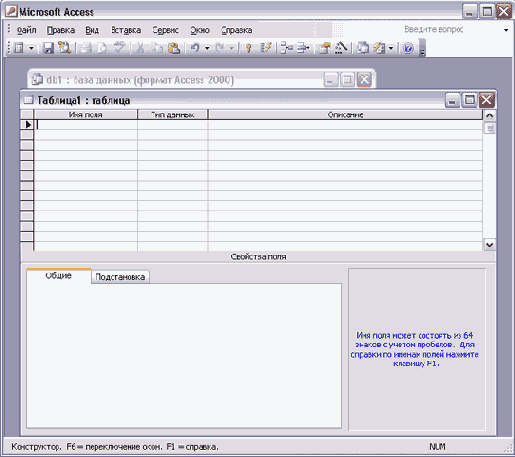Image resolution: width=515 pixels, height=457 pixels.
Task: Click the 'Свойства поля' section label
Action: pos(258,257)
